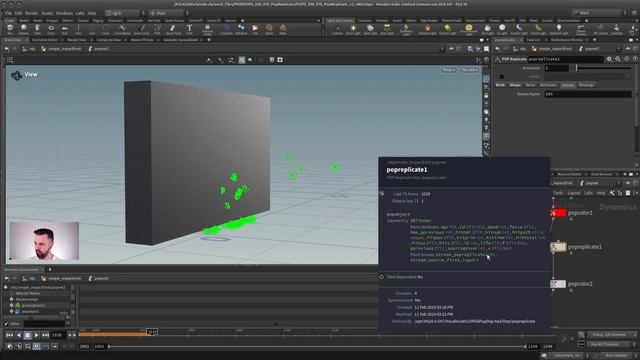640x360 pixels.
Task: Select the Sphere shelf tool
Action: click(x=24, y=29)
